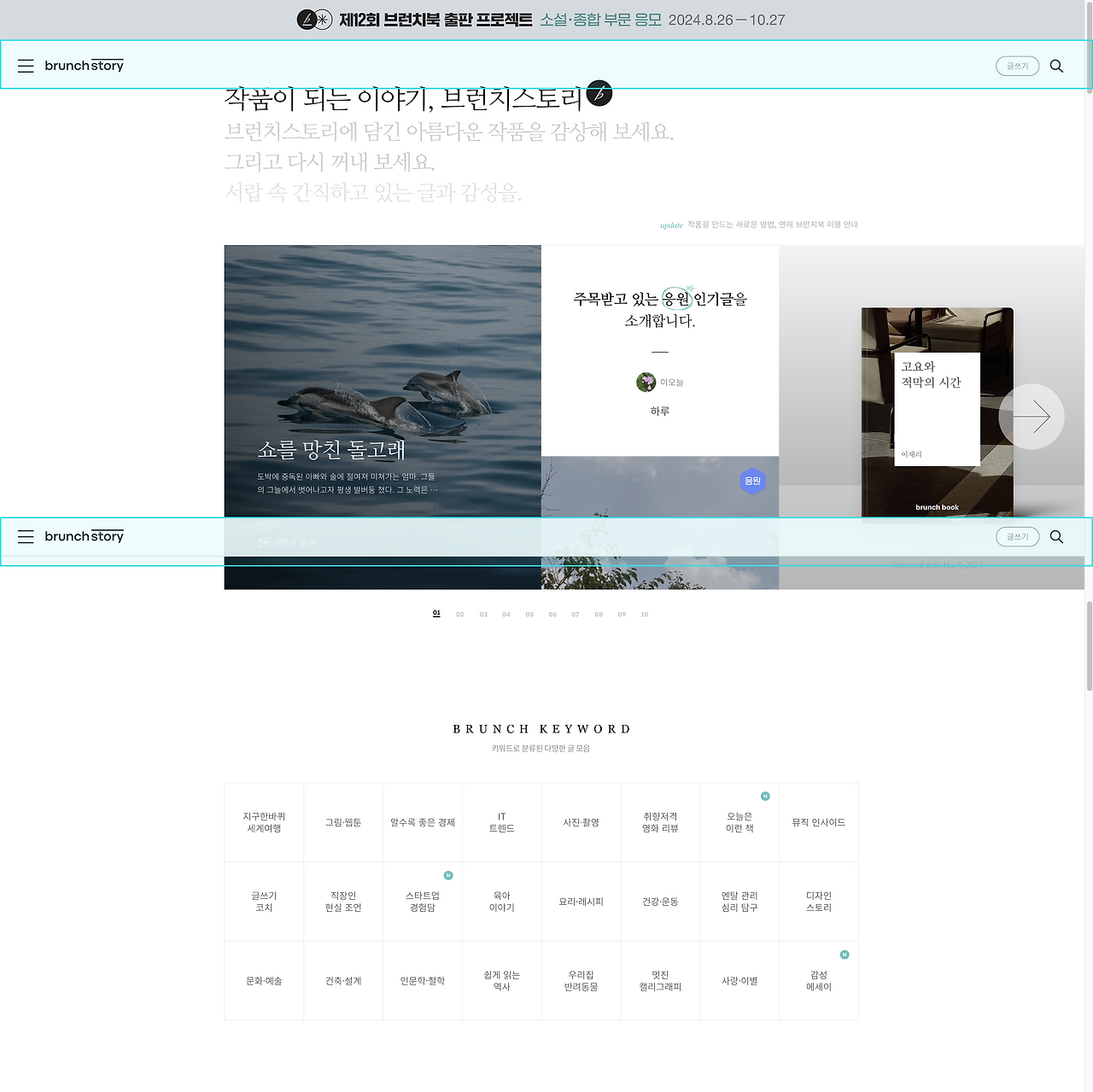Go to carousel page 07
Image resolution: width=1093 pixels, height=1092 pixels.
coord(576,615)
